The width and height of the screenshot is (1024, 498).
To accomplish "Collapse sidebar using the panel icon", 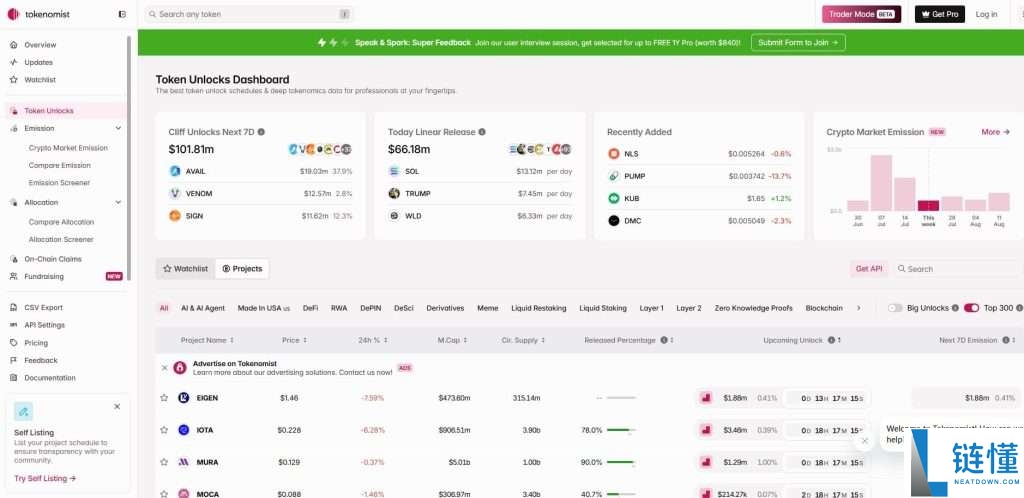I will [122, 14].
